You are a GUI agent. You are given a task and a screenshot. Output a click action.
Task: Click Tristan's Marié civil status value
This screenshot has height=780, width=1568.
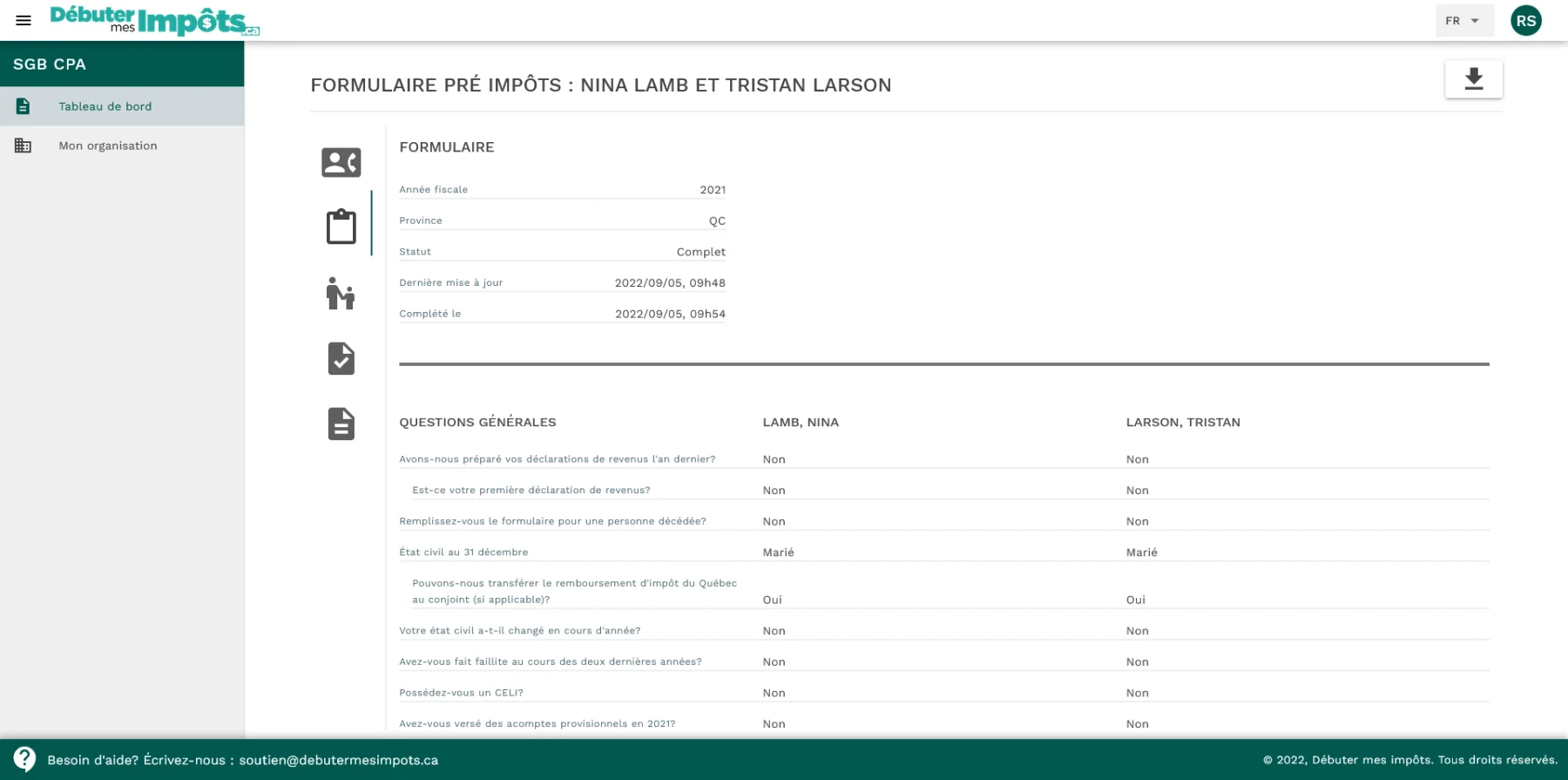pos(1141,553)
